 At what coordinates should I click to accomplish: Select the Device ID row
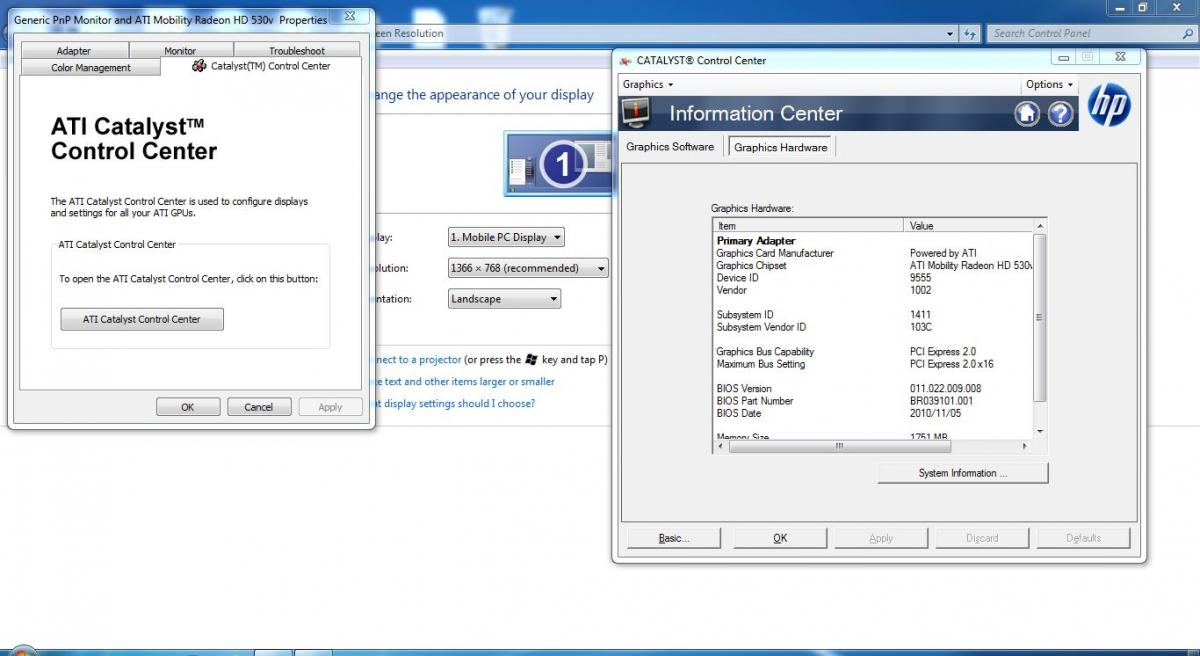point(872,278)
